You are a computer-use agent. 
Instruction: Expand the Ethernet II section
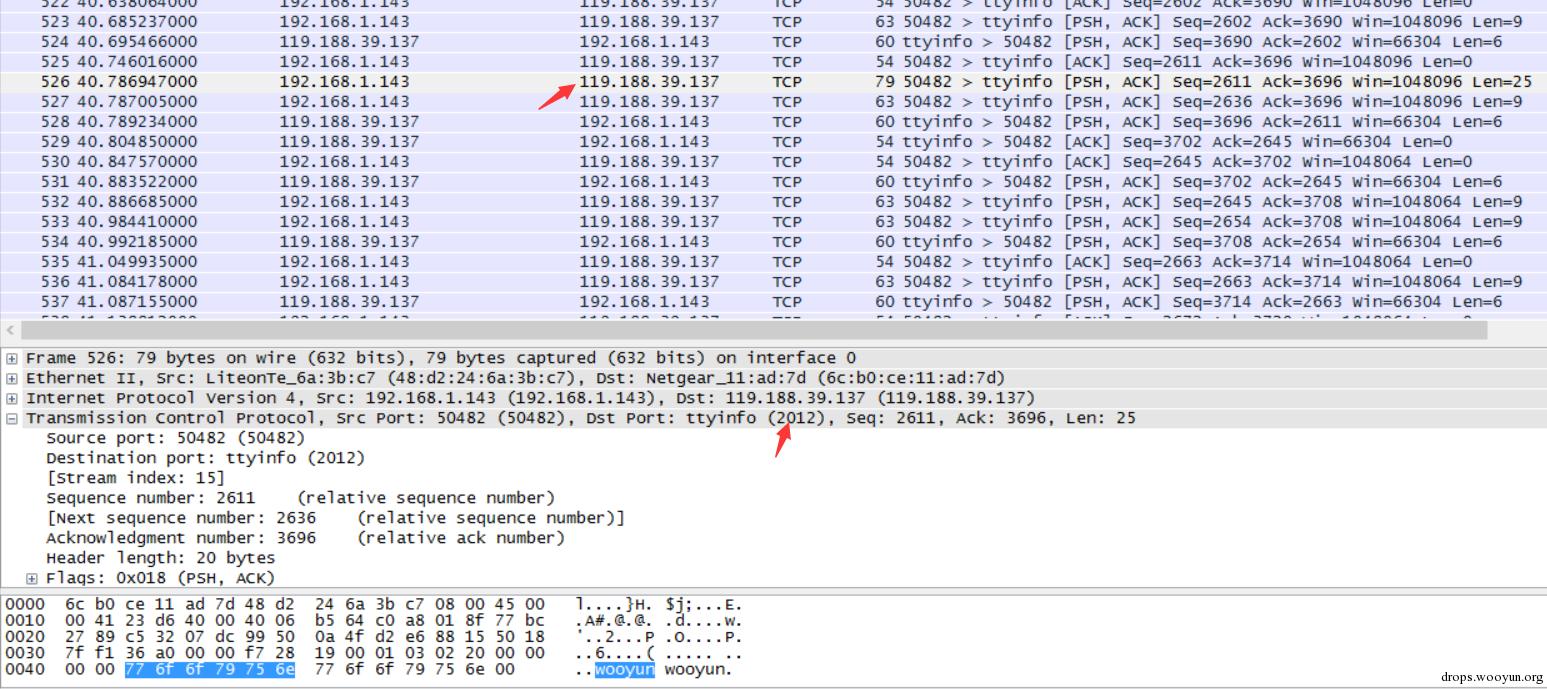click(12, 378)
